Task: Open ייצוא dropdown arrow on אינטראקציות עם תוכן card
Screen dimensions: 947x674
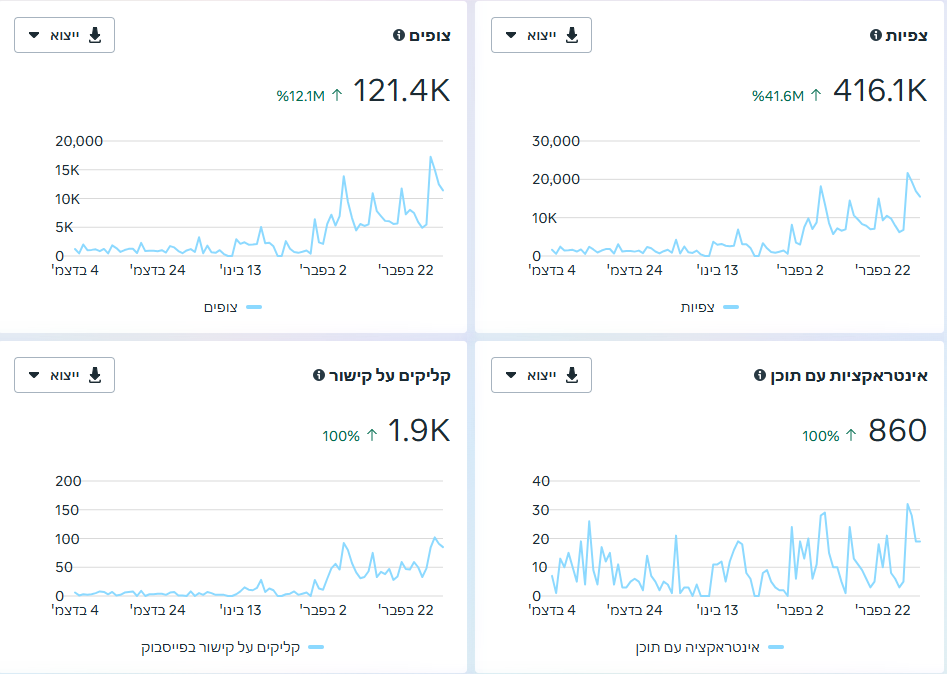Action: (x=511, y=375)
